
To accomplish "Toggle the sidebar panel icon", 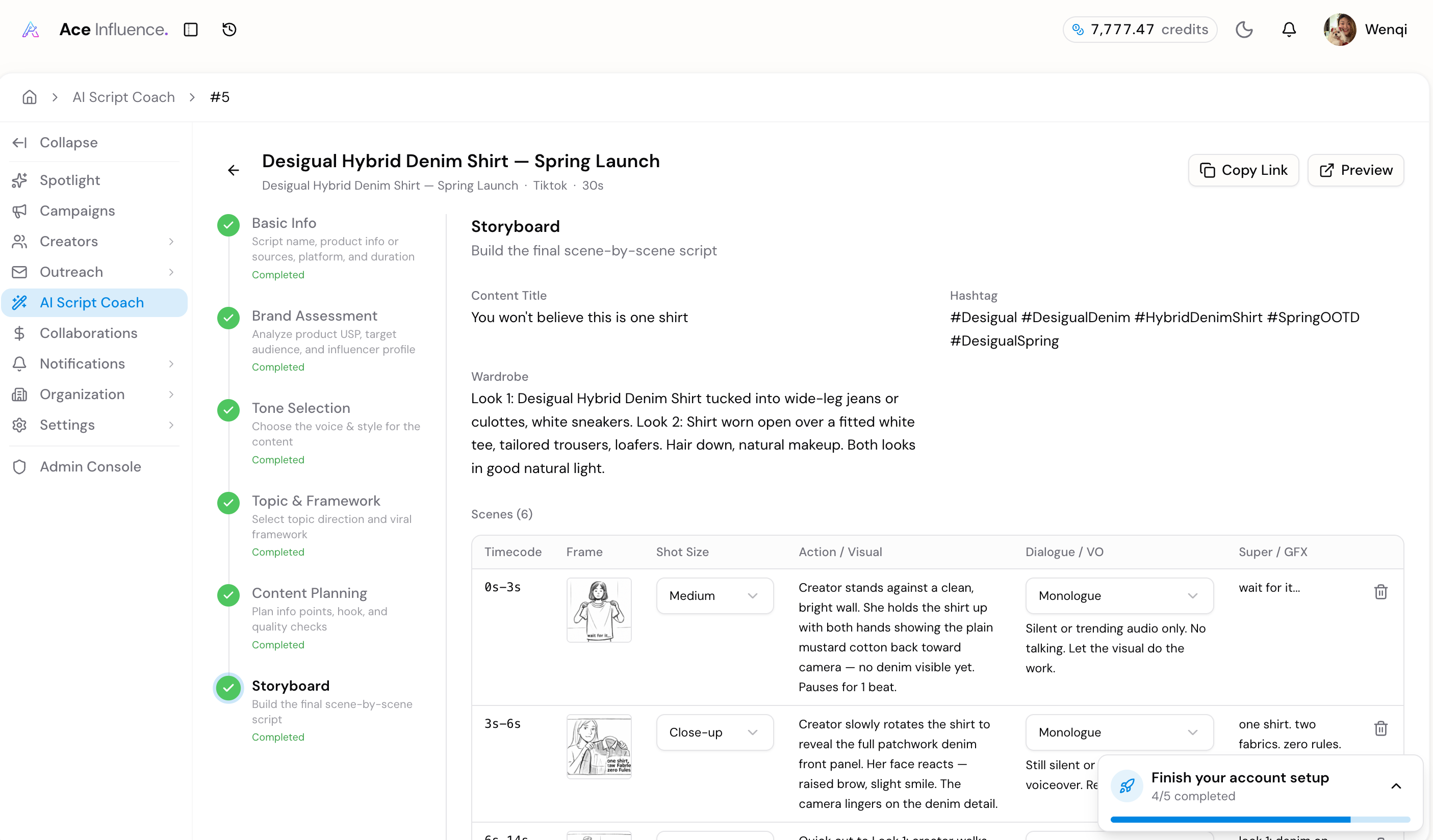I will pyautogui.click(x=191, y=30).
